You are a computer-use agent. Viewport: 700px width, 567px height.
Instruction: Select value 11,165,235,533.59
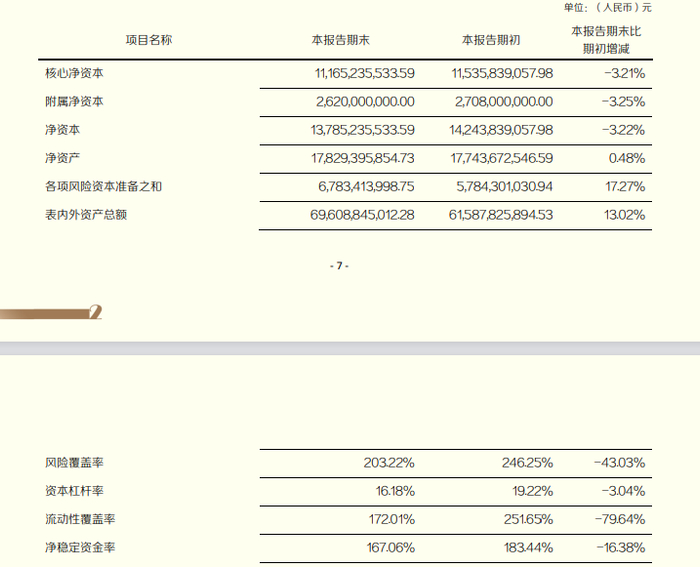click(x=365, y=73)
